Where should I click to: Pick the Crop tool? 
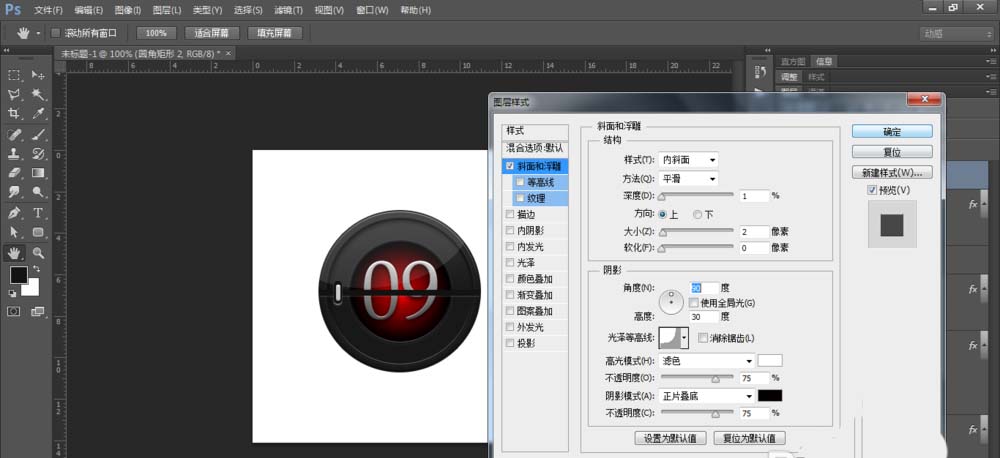click(x=15, y=115)
